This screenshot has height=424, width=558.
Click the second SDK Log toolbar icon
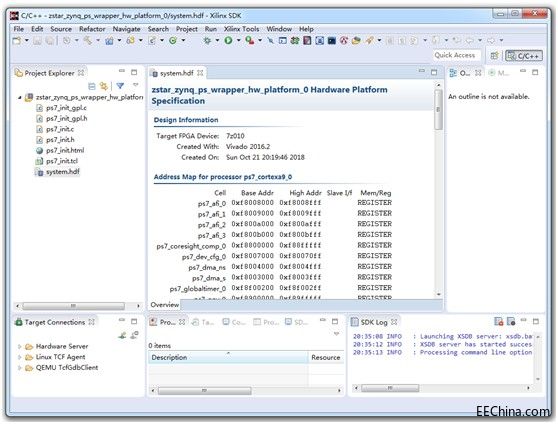511,321
